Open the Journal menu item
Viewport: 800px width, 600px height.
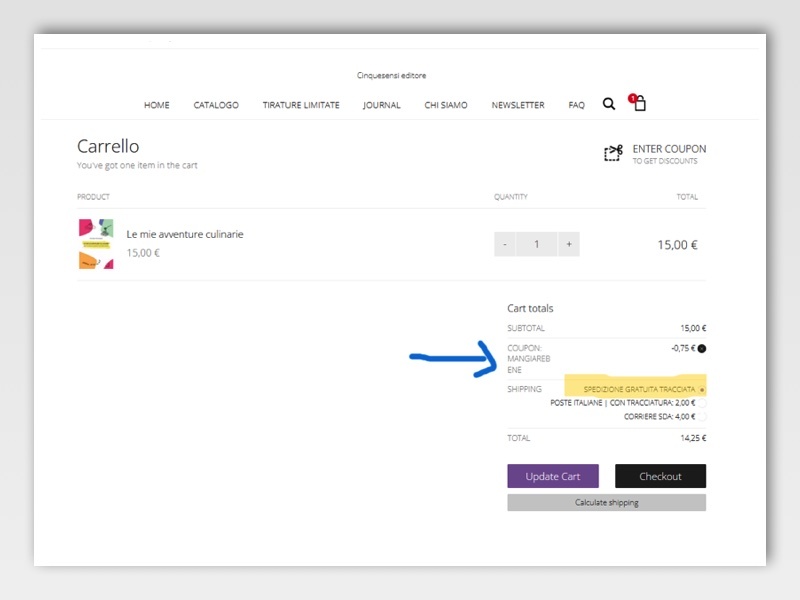pos(382,105)
